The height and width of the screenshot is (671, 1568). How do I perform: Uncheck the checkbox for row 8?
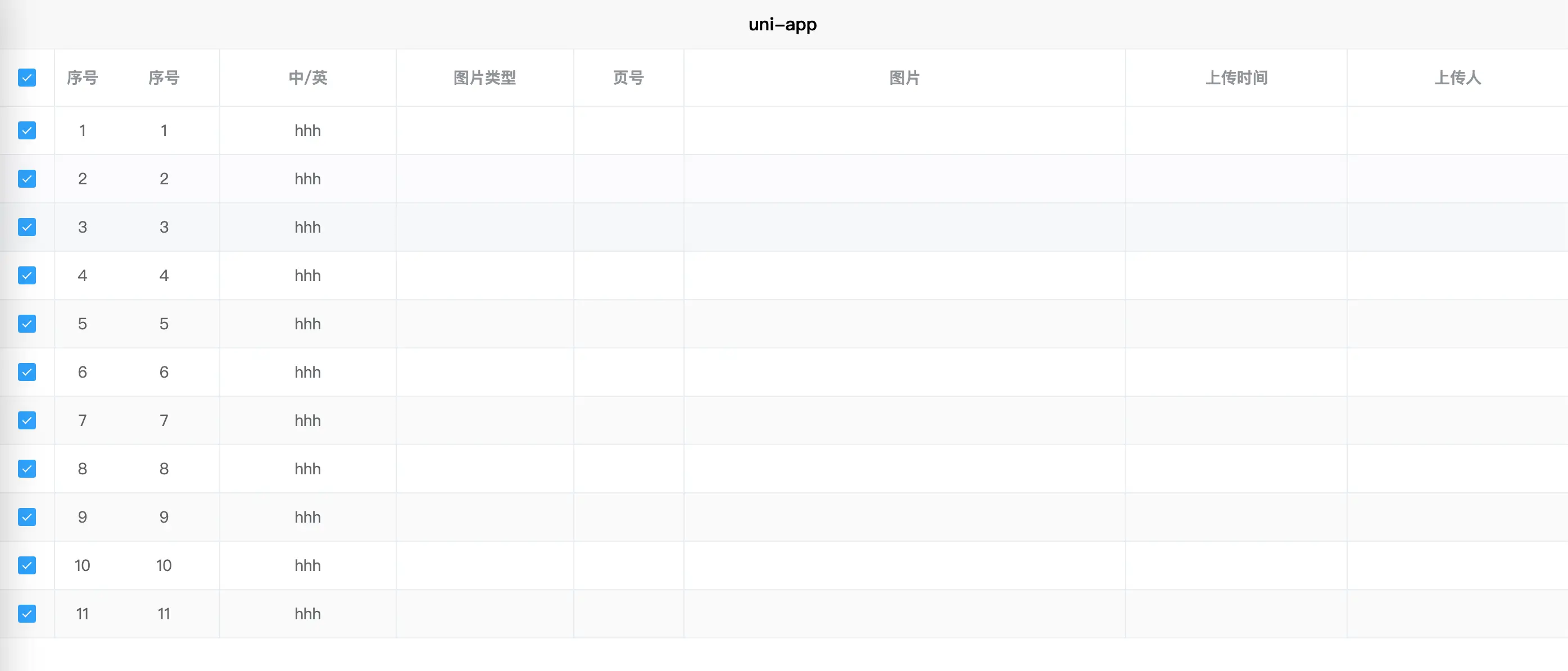pyautogui.click(x=27, y=469)
